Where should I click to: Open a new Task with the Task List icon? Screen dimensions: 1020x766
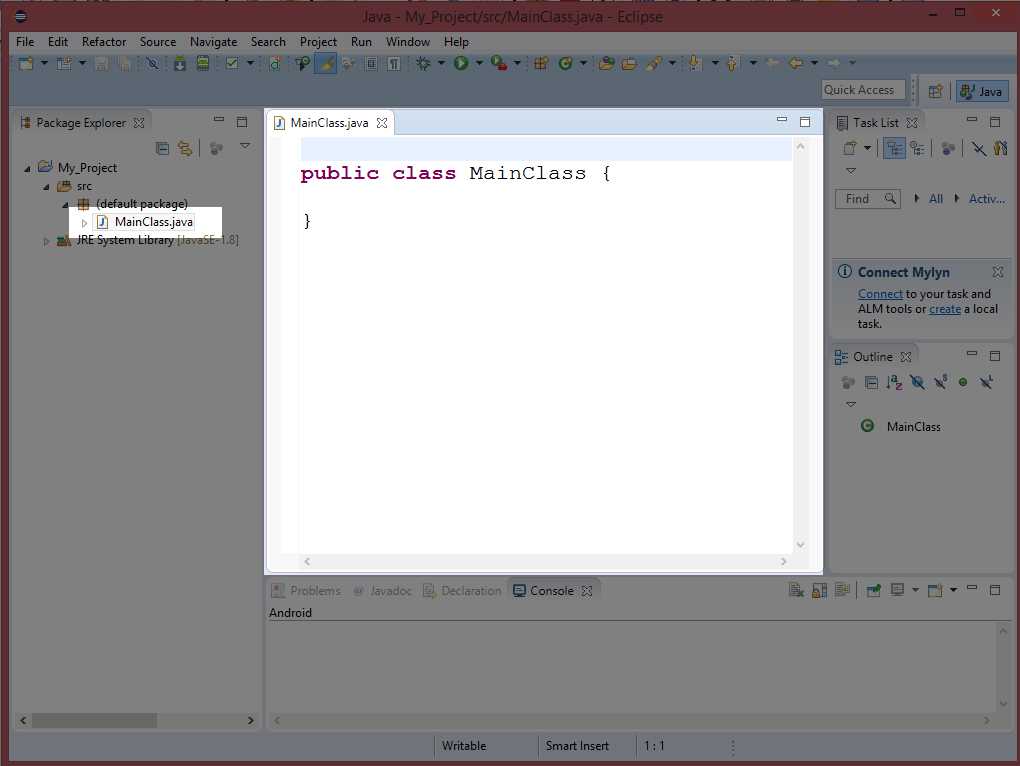pyautogui.click(x=849, y=147)
